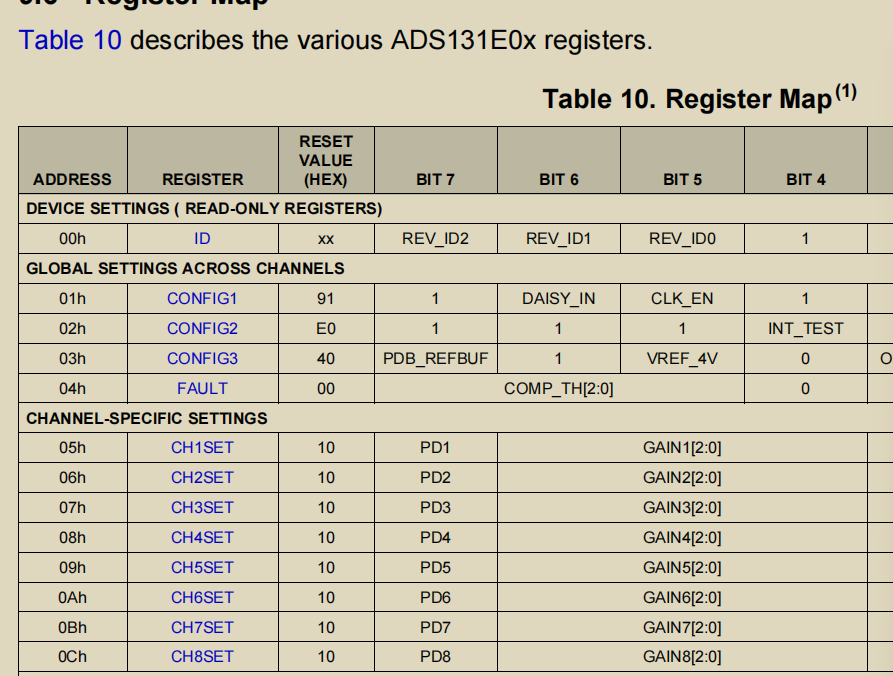This screenshot has height=676, width=893.
Task: Open the ID register link
Action: (202, 239)
